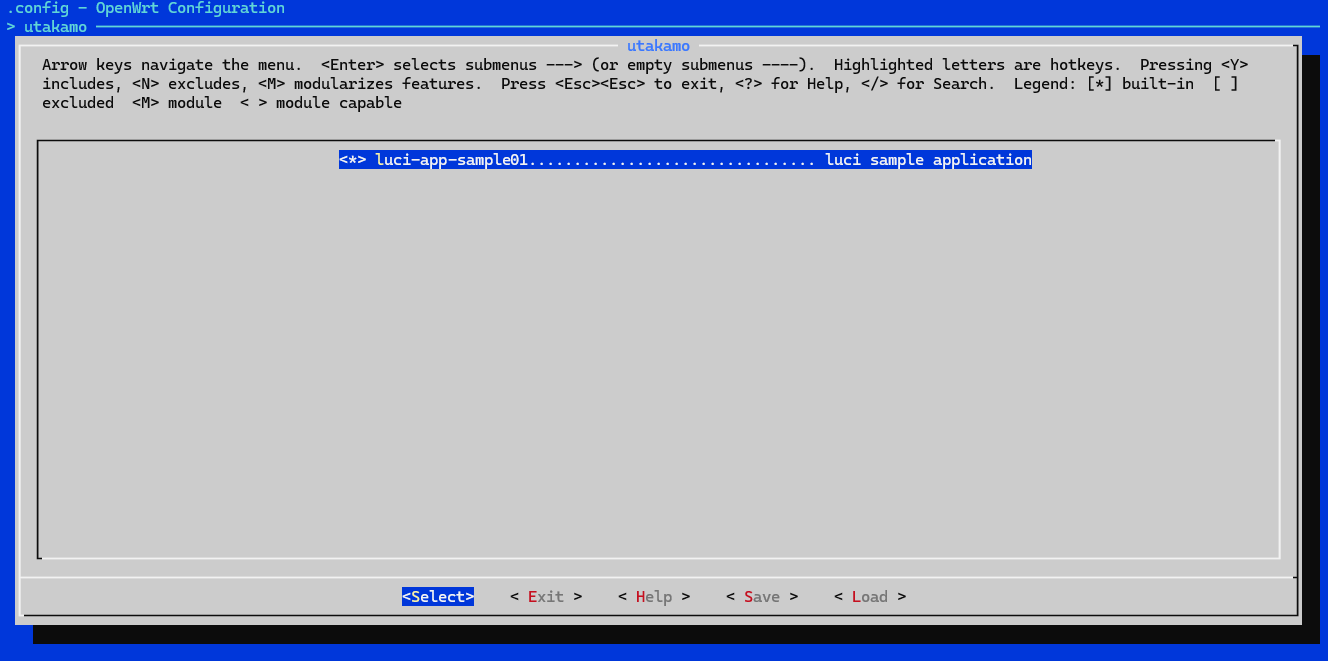
Task: Click the '.config - OpenWrt Configuration' title
Action: (146, 8)
